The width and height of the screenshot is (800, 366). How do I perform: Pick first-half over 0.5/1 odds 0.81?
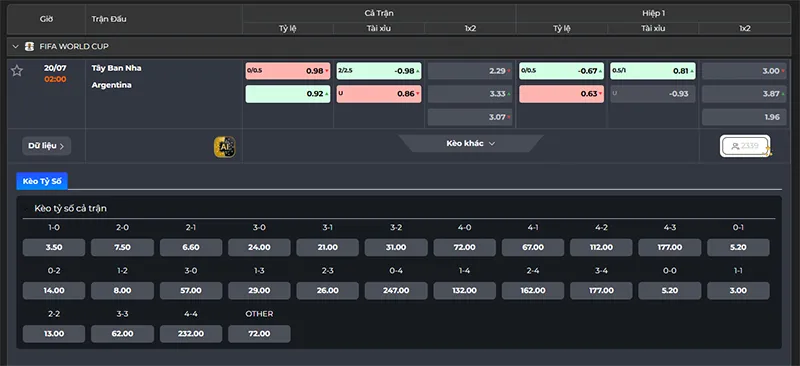653,71
